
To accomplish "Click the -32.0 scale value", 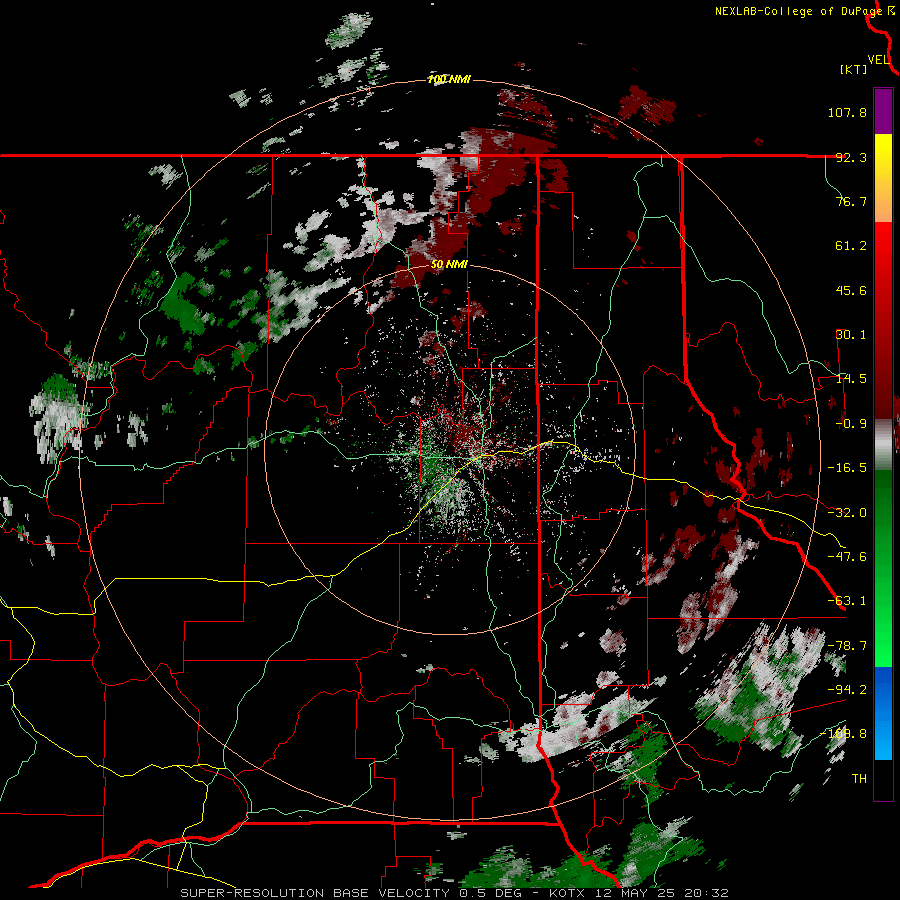I will [x=847, y=513].
